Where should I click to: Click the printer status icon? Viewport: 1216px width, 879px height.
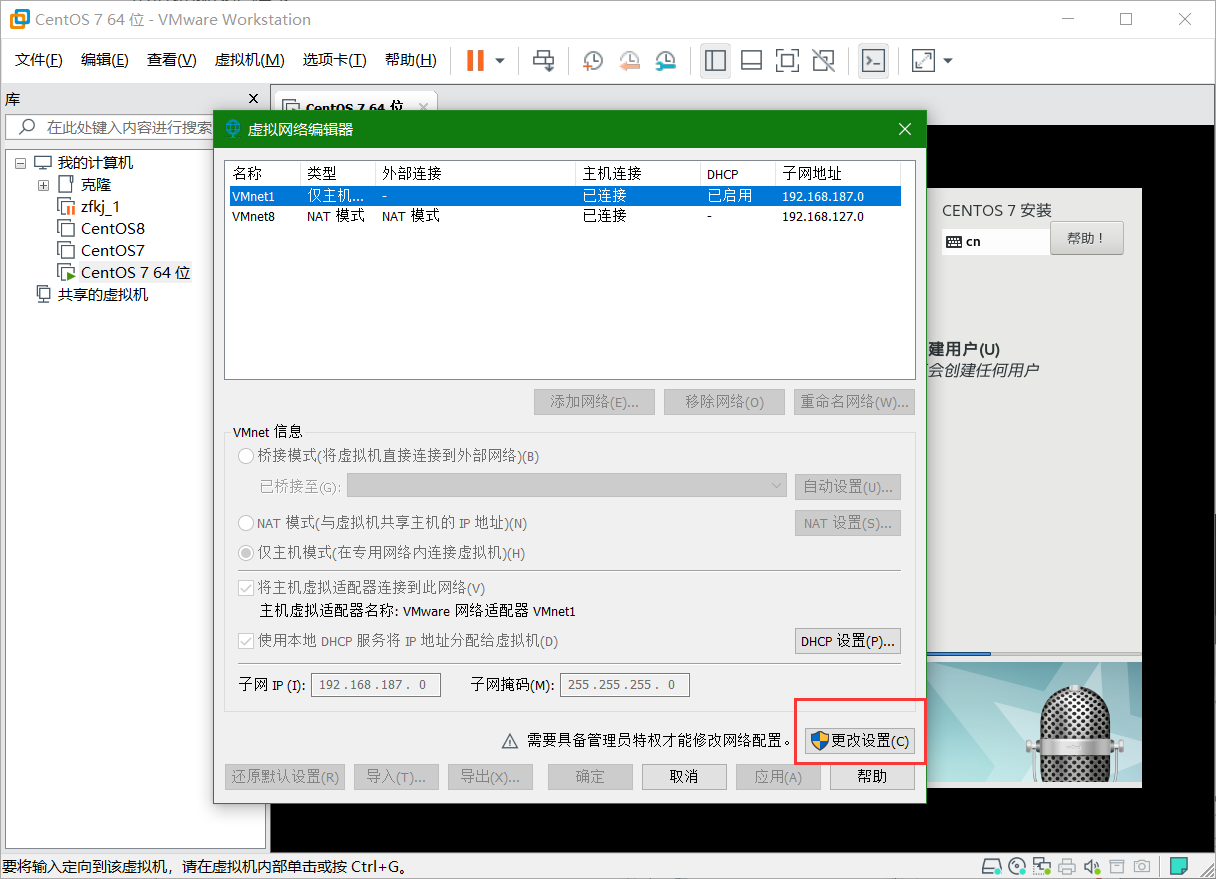tap(1067, 865)
